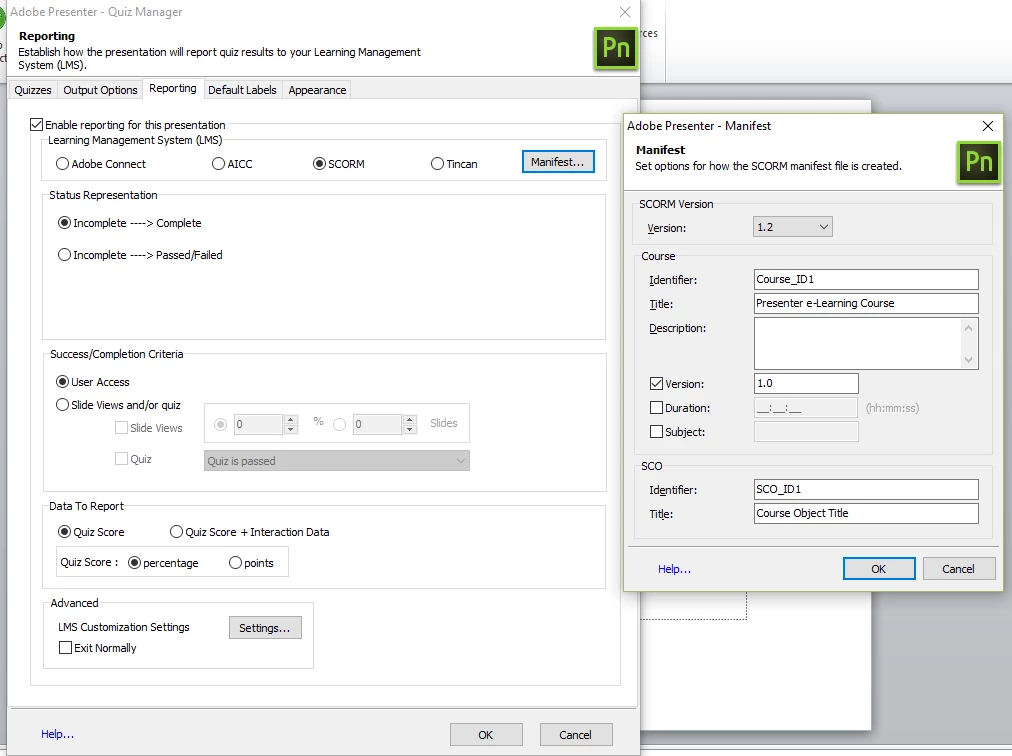
Task: Increase the slide views percent spinner
Action: point(290,420)
